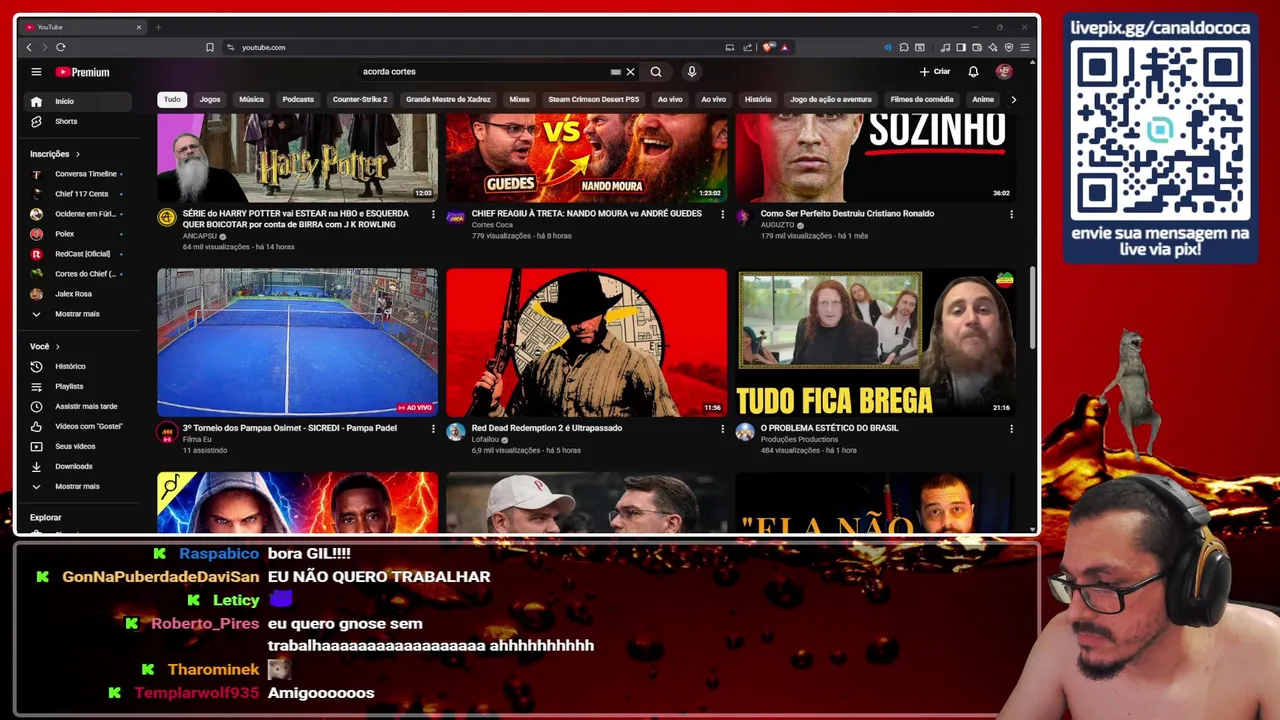Select the História filter chip

(x=758, y=99)
